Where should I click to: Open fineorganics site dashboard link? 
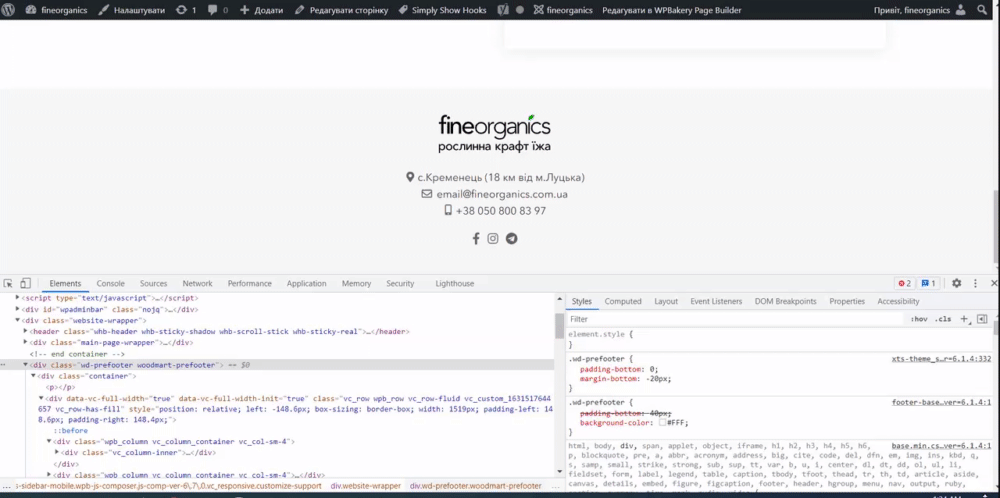(56, 10)
